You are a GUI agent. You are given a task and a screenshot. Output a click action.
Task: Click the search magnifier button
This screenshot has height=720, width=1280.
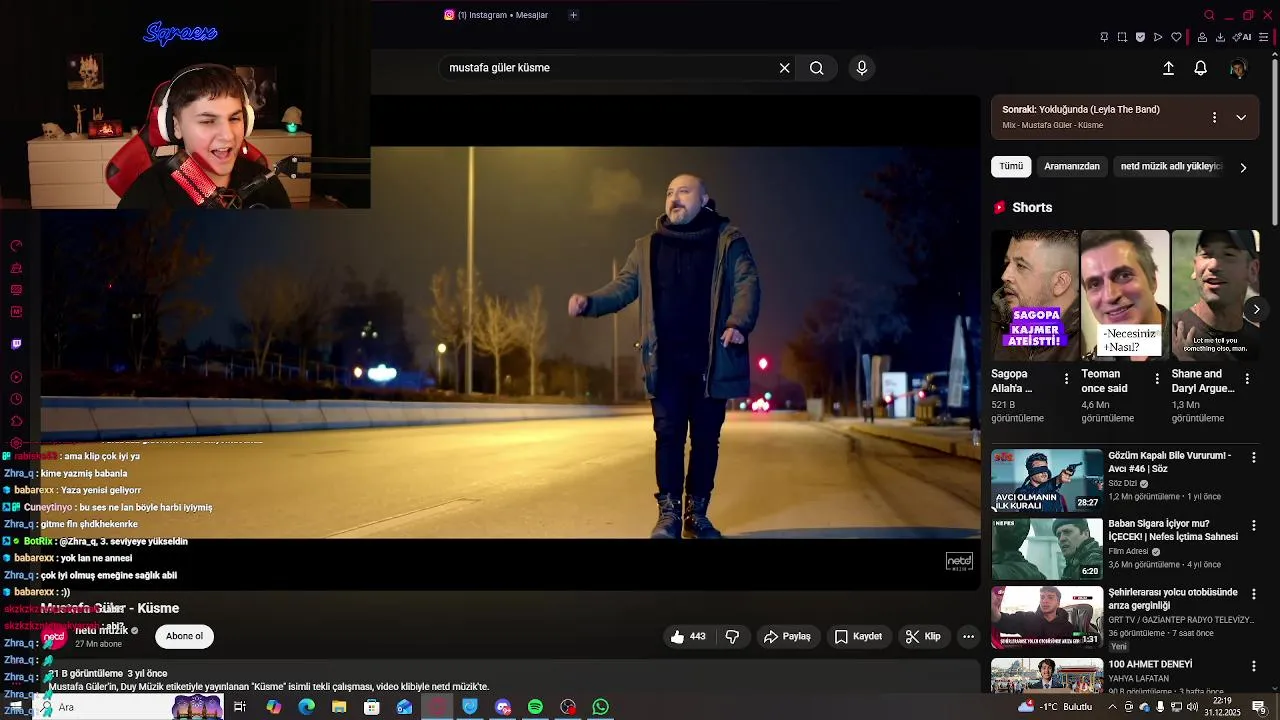click(x=817, y=68)
